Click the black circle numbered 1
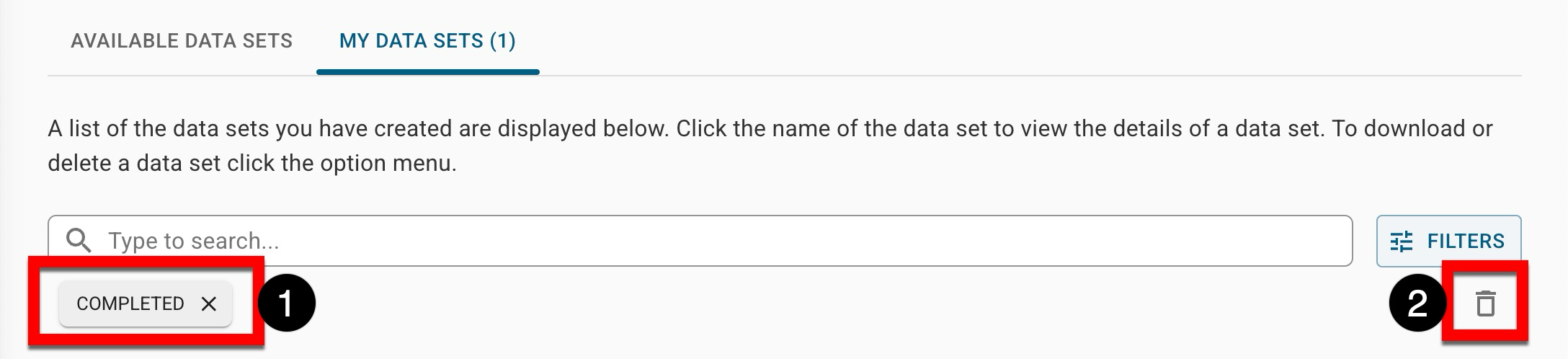This screenshot has width=1568, height=359. tap(287, 303)
